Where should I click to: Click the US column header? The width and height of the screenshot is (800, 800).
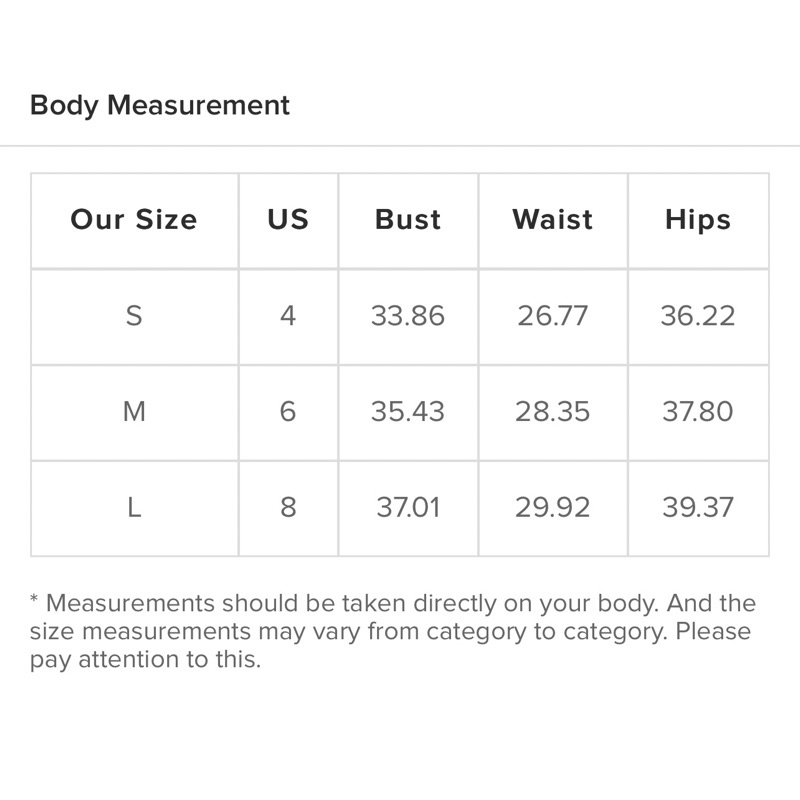[x=288, y=220]
